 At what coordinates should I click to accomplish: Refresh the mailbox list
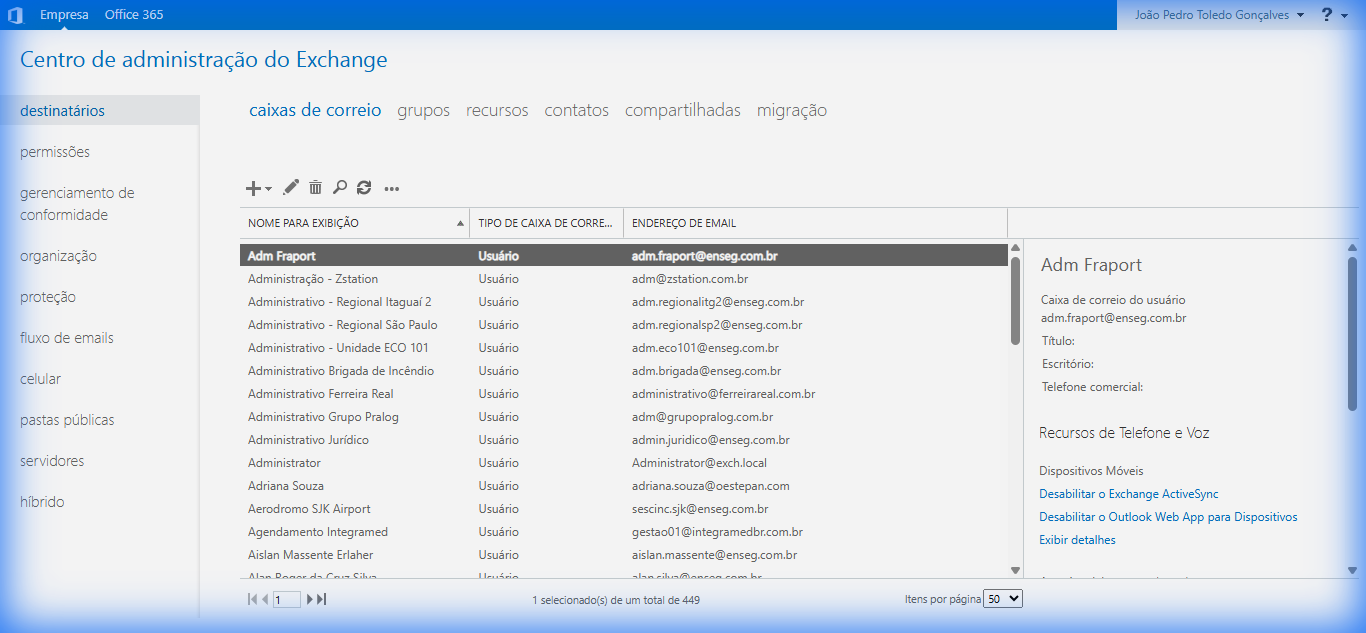click(364, 187)
